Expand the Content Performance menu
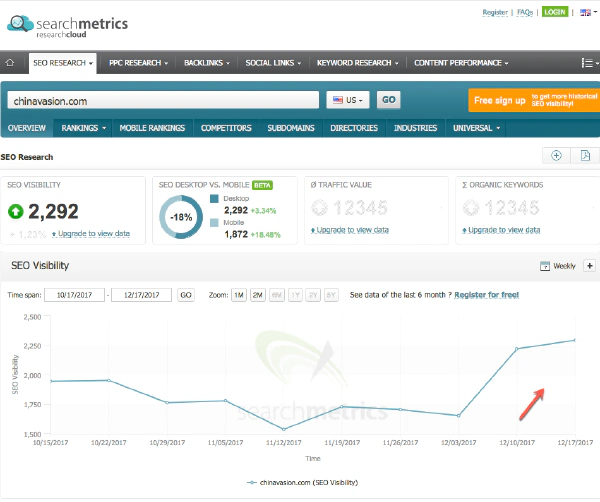600x502 pixels. 461,63
